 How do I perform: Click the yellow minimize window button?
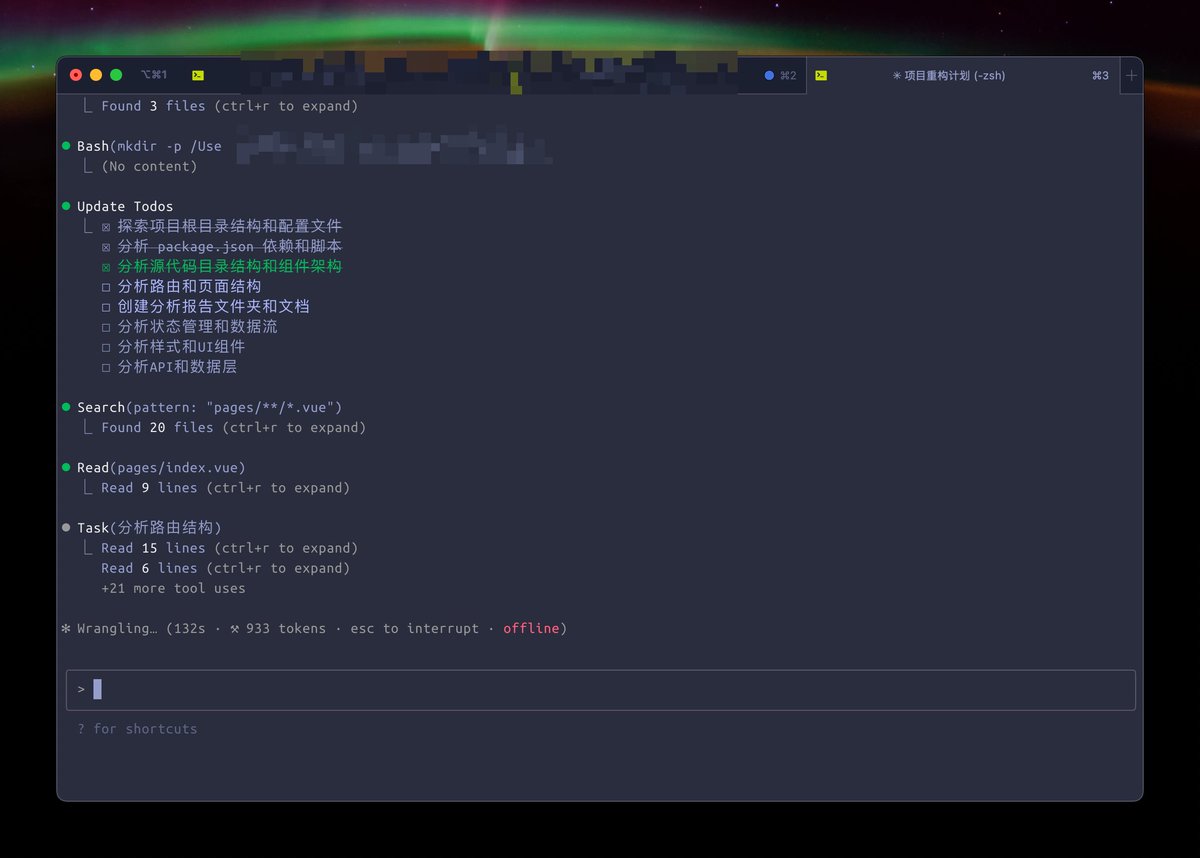[x=96, y=75]
